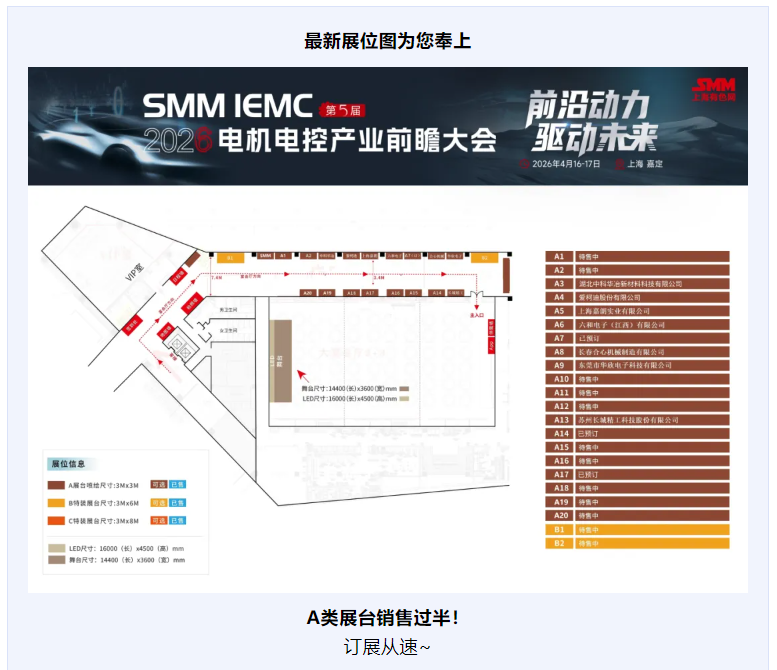The height and width of the screenshot is (670, 777).
Task: Click the location pin icon before 上海 嘉定
Action: coord(619,164)
